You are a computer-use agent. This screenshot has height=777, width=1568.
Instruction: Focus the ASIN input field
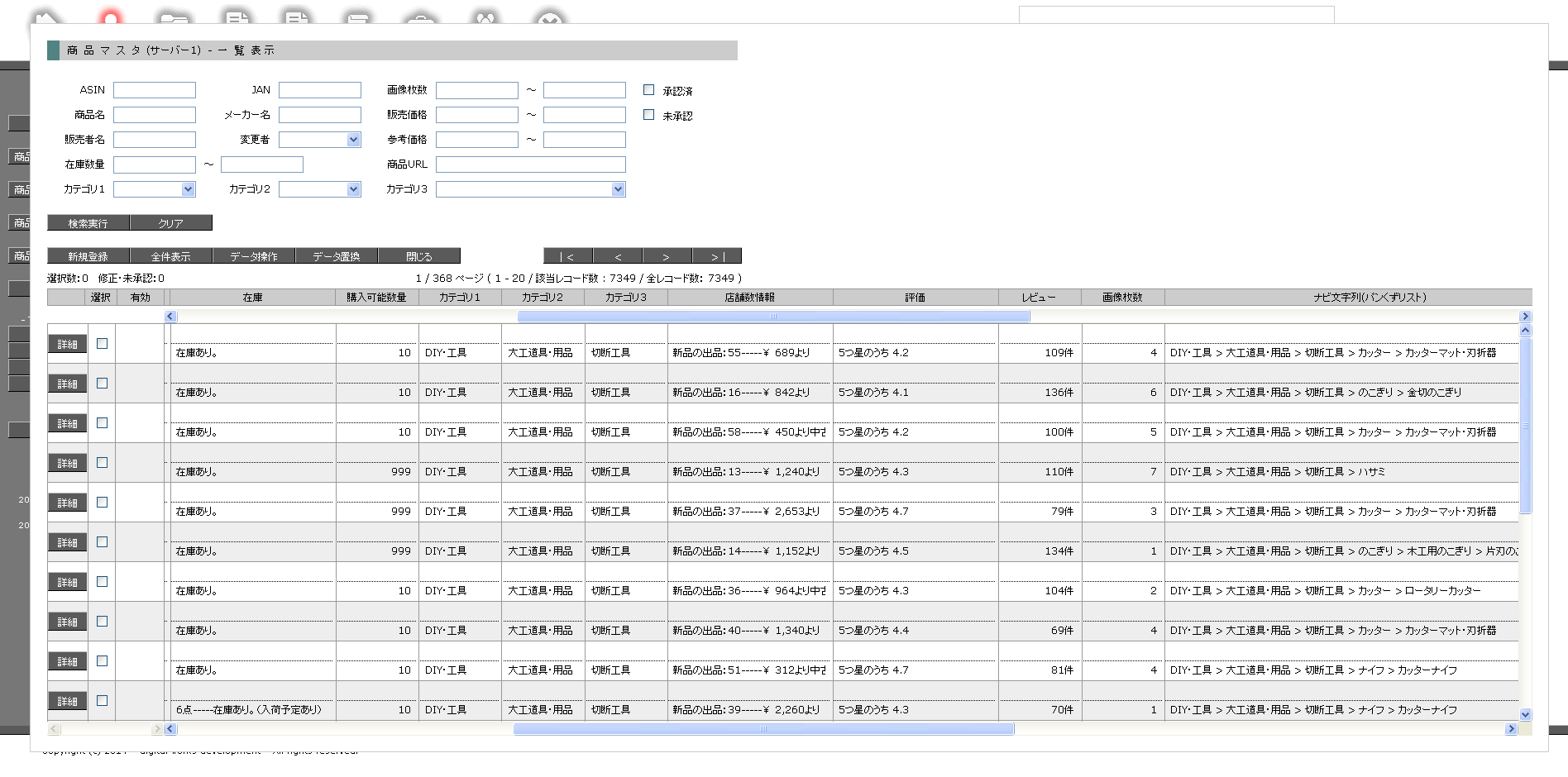(x=155, y=90)
